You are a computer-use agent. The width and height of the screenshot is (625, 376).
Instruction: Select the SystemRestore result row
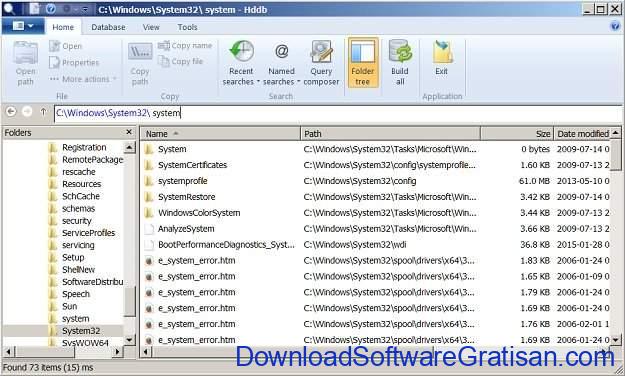click(x=376, y=197)
